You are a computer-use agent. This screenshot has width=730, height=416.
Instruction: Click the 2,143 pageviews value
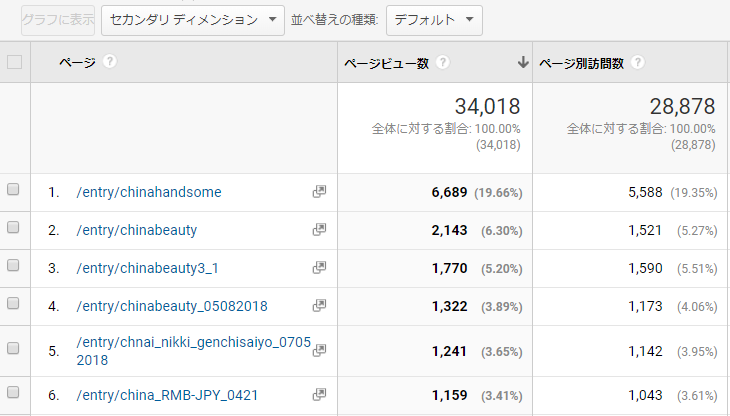449,230
